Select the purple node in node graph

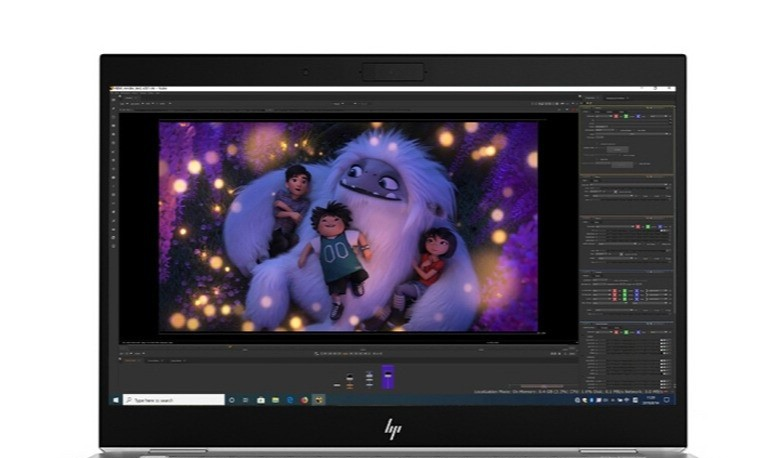(x=388, y=377)
